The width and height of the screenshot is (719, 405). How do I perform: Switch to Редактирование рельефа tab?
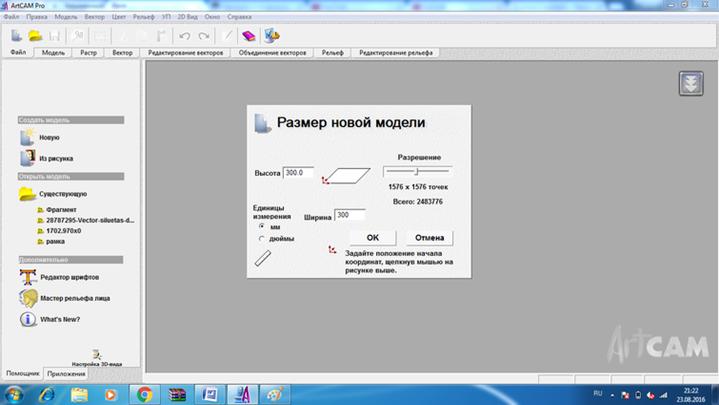[396, 53]
